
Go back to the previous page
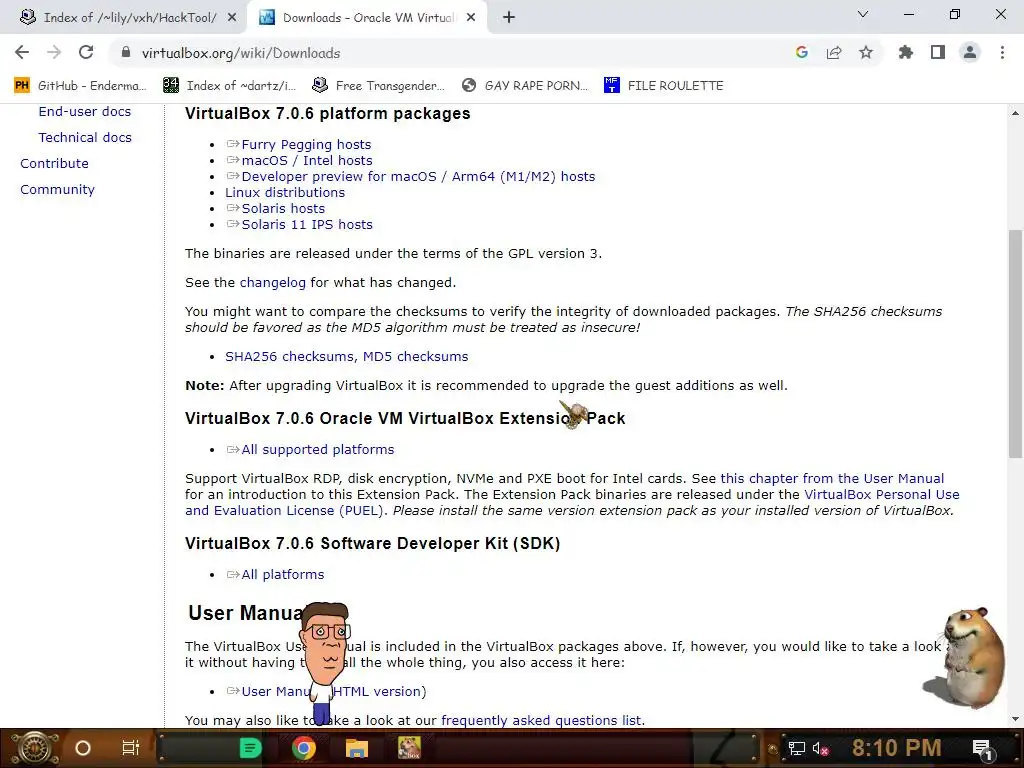(x=22, y=52)
